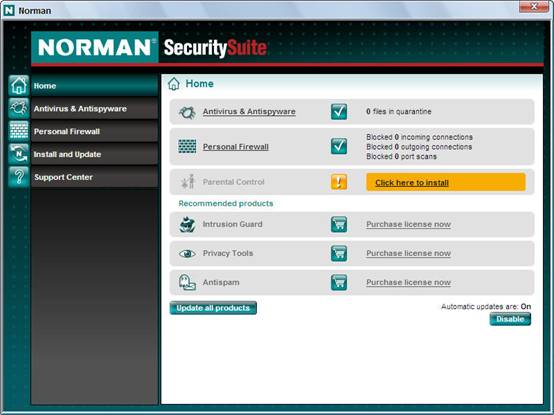Click the Parental Control figure icon
Screen dimensions: 554x415
click(188, 182)
